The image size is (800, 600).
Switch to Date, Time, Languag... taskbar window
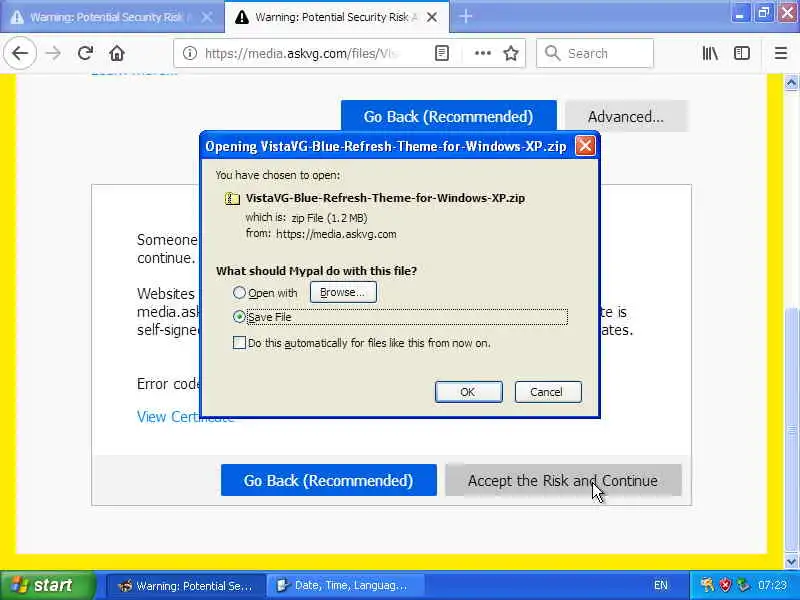pos(348,585)
